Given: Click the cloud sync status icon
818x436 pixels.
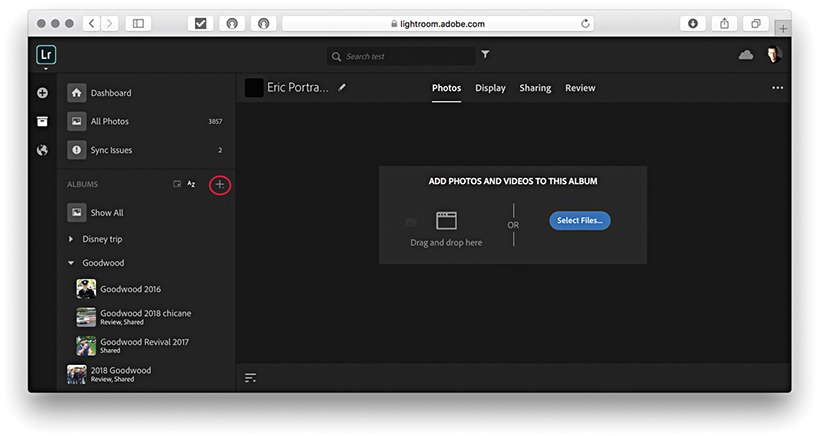Looking at the screenshot, I should pos(746,55).
